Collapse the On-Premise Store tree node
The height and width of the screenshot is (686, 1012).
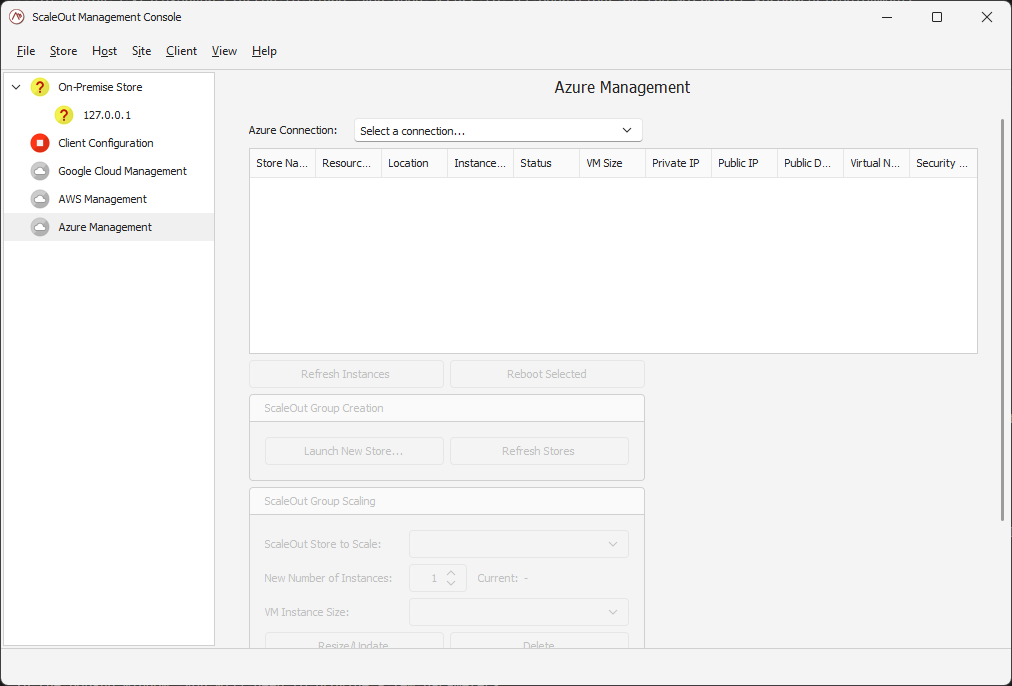tap(16, 87)
